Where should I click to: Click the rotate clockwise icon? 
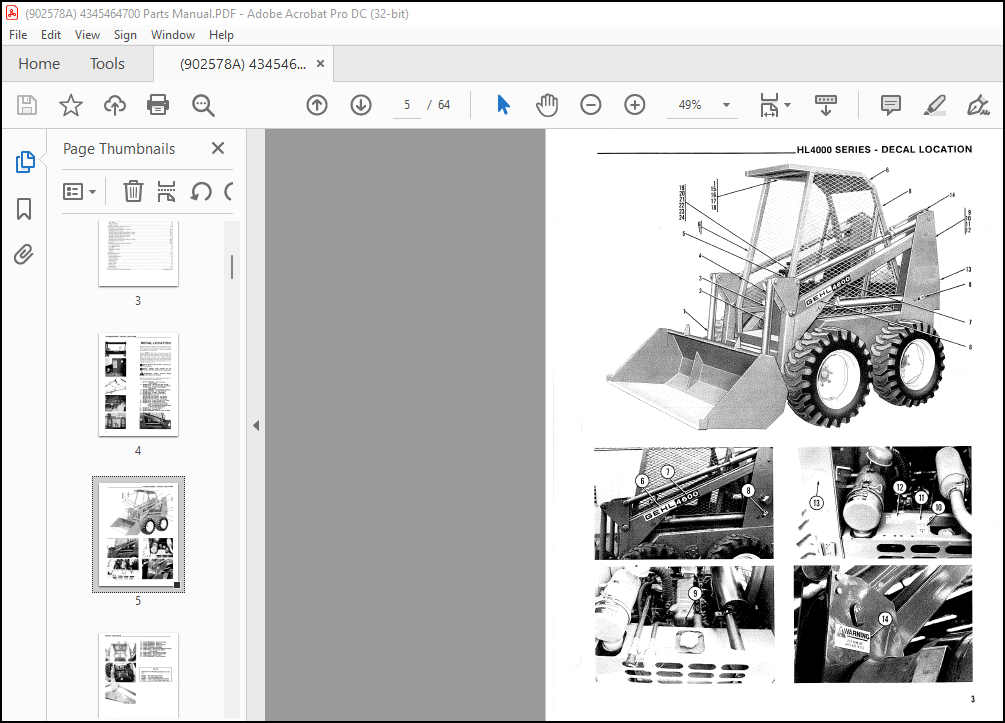point(229,191)
